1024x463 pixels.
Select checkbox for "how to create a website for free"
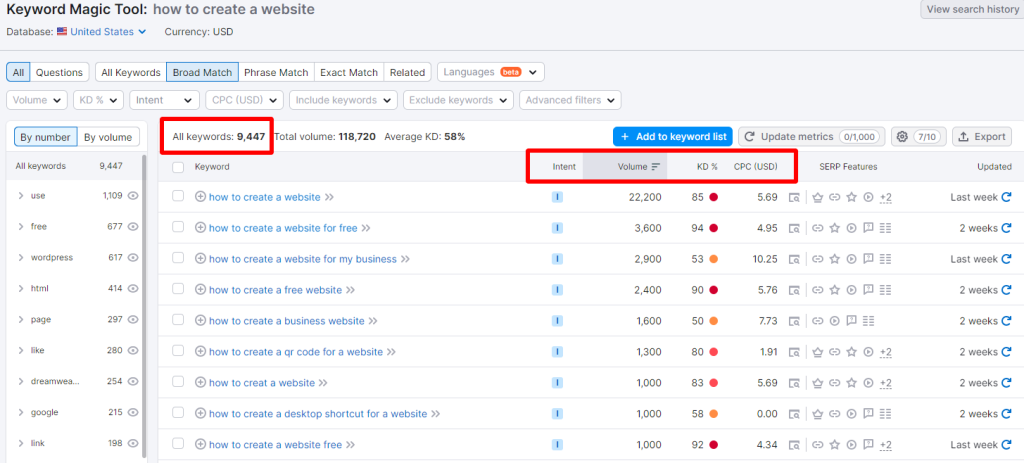[x=178, y=227]
